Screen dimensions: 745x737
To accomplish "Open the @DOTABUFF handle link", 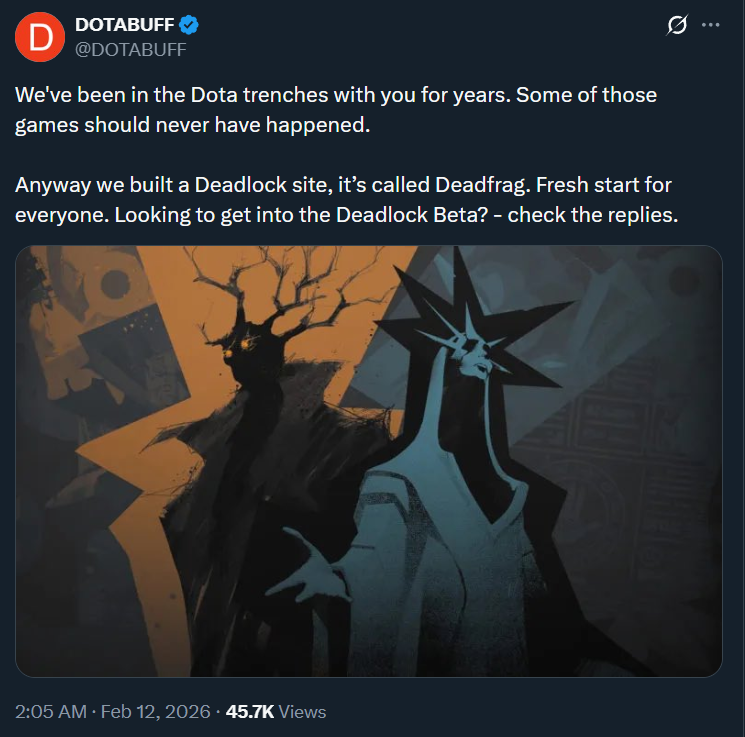I will coord(131,49).
